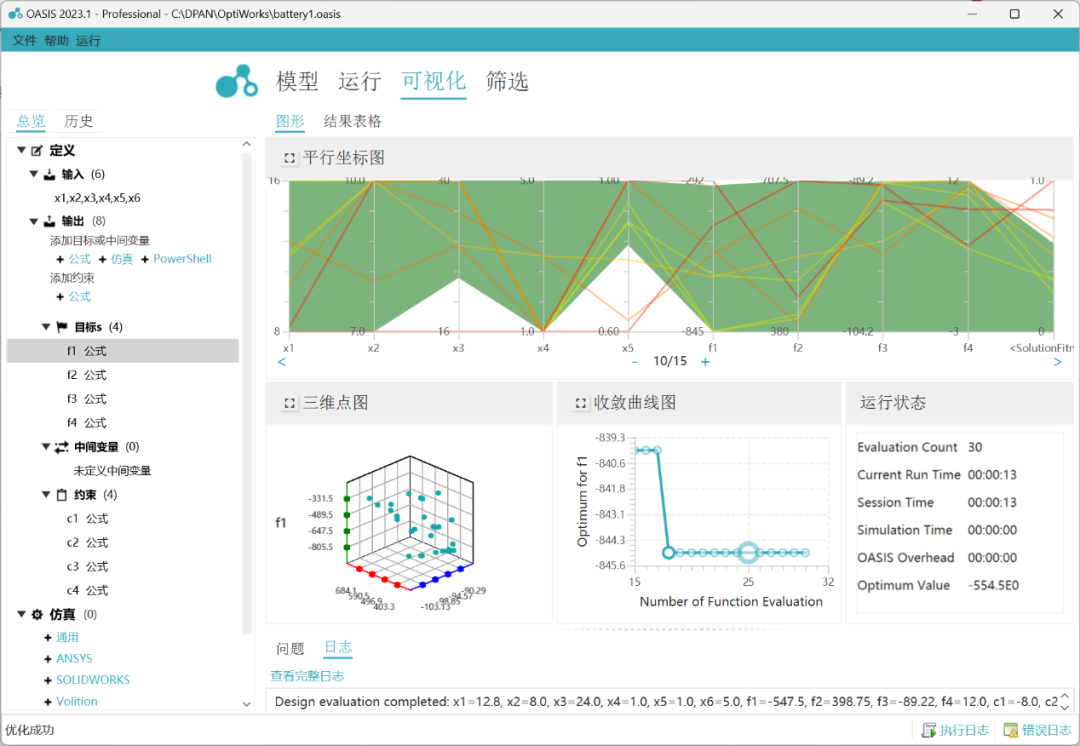Expand the convergence curve chart to fullscreen

(581, 404)
